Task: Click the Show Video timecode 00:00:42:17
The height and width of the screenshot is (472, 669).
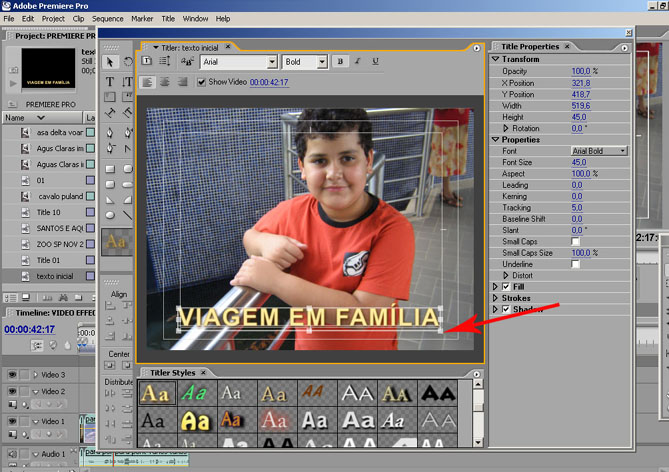Action: (269, 82)
